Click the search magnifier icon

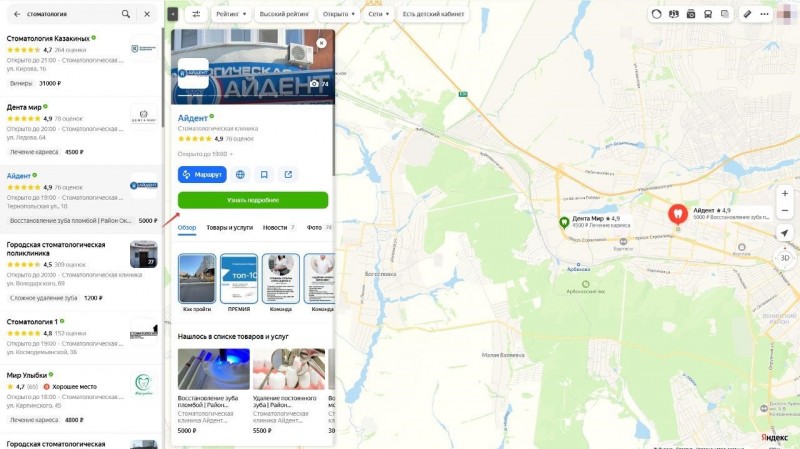[126, 14]
